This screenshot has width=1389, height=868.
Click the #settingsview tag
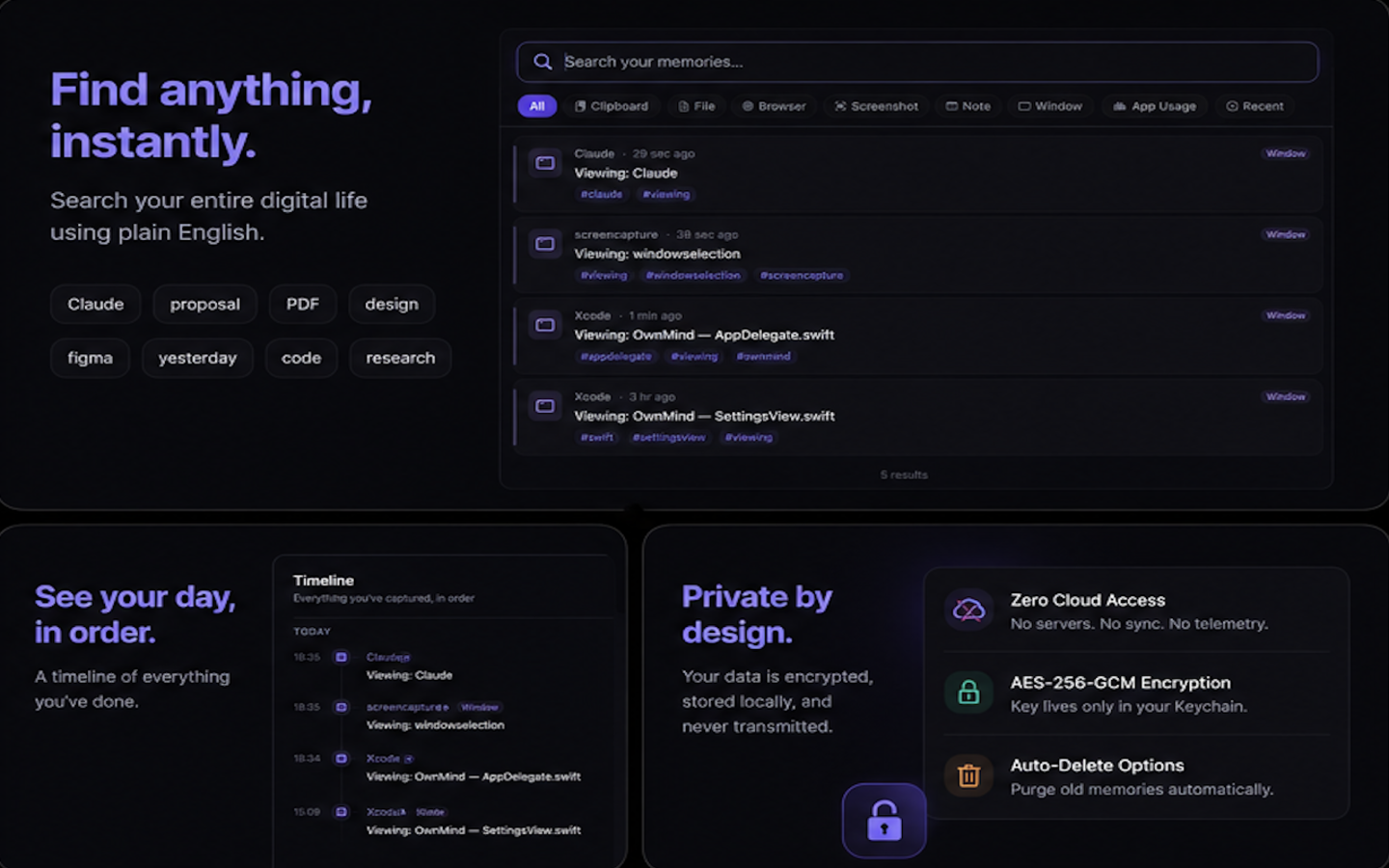coord(669,437)
